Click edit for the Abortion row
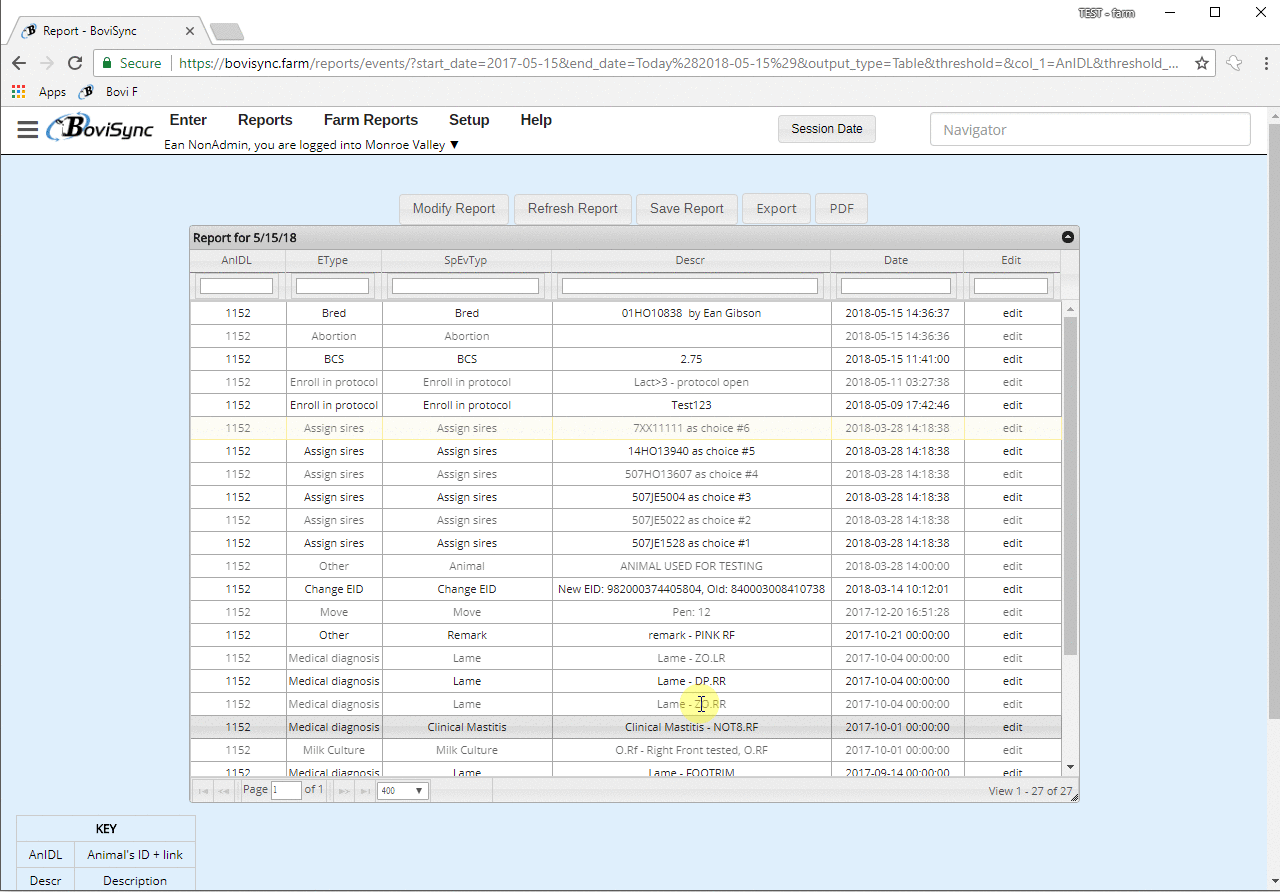1280x892 pixels. point(1013,336)
